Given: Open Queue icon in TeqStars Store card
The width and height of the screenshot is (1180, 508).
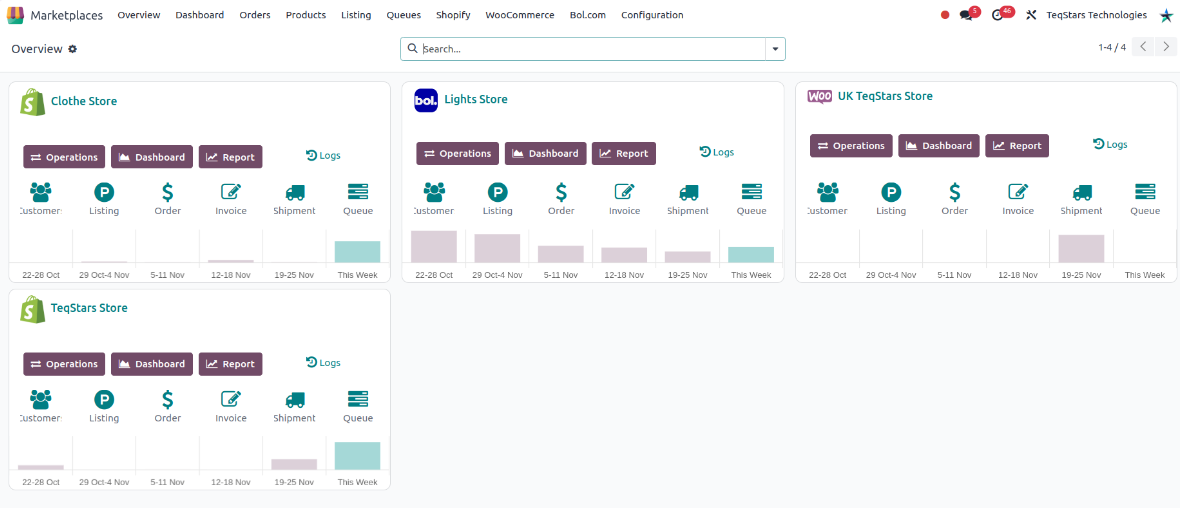Looking at the screenshot, I should [x=357, y=399].
